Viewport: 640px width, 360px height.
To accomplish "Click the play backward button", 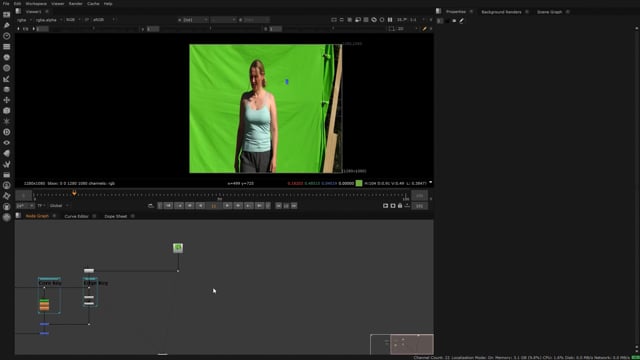I will [x=200, y=206].
